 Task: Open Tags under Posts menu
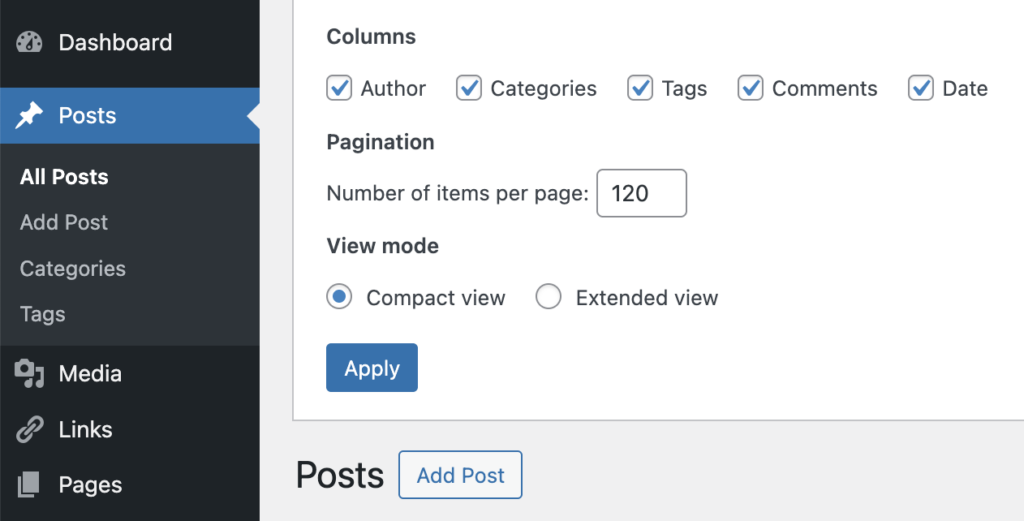pyautogui.click(x=43, y=314)
